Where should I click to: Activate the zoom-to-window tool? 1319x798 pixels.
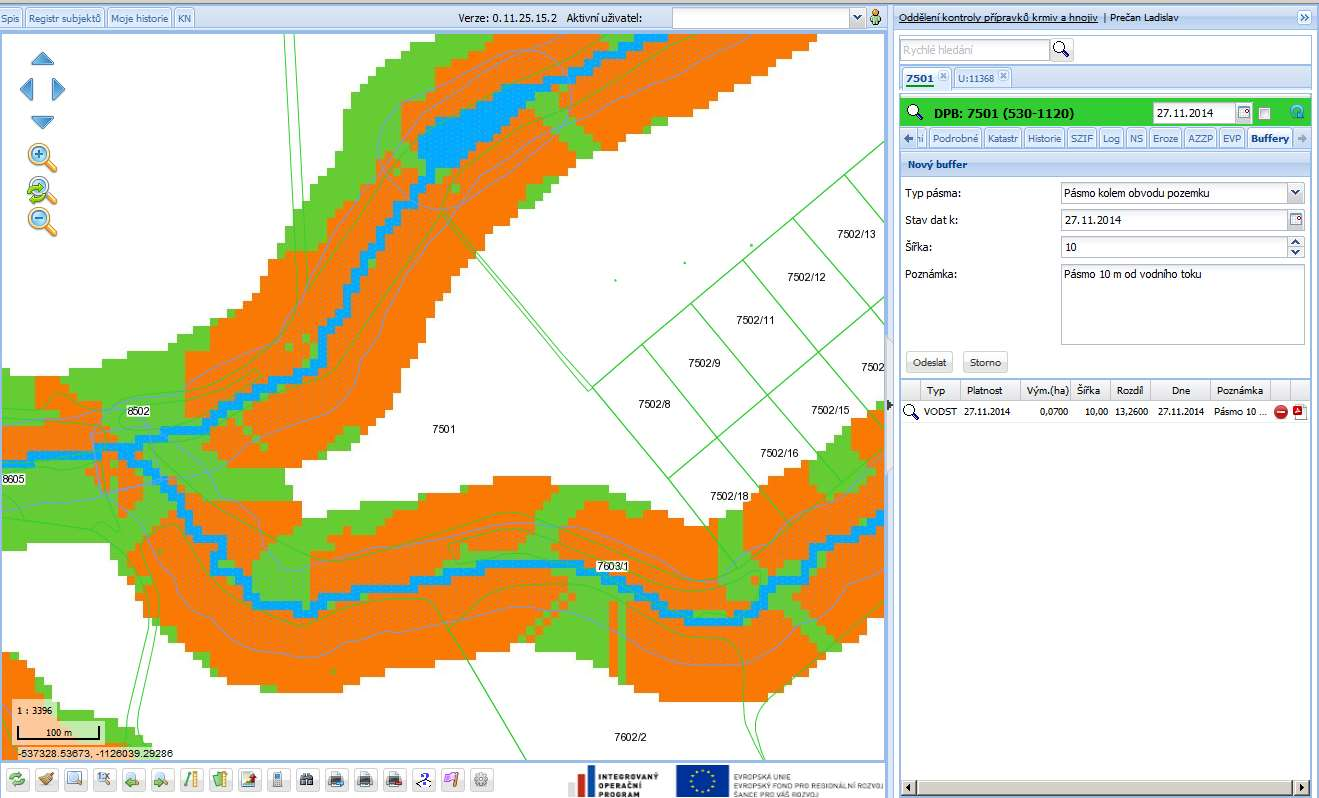pyautogui.click(x=75, y=779)
